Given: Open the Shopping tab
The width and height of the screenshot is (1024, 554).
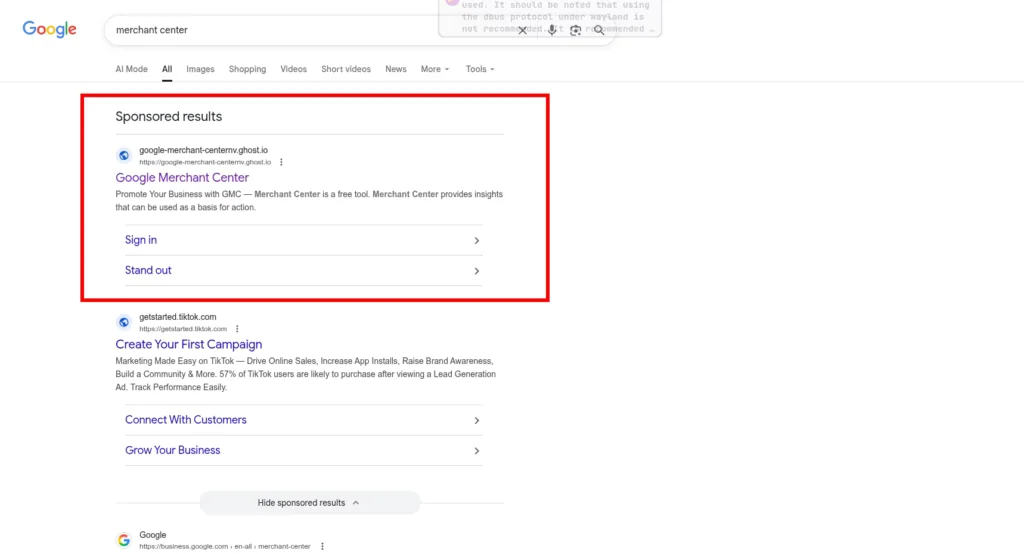Looking at the screenshot, I should 248,69.
